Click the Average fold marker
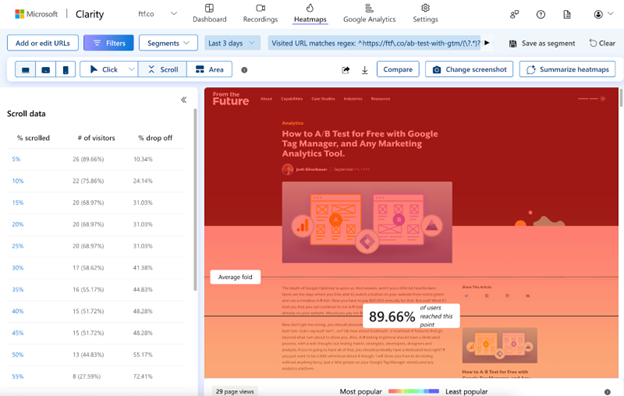Image resolution: width=624 pixels, height=396 pixels. pos(235,277)
